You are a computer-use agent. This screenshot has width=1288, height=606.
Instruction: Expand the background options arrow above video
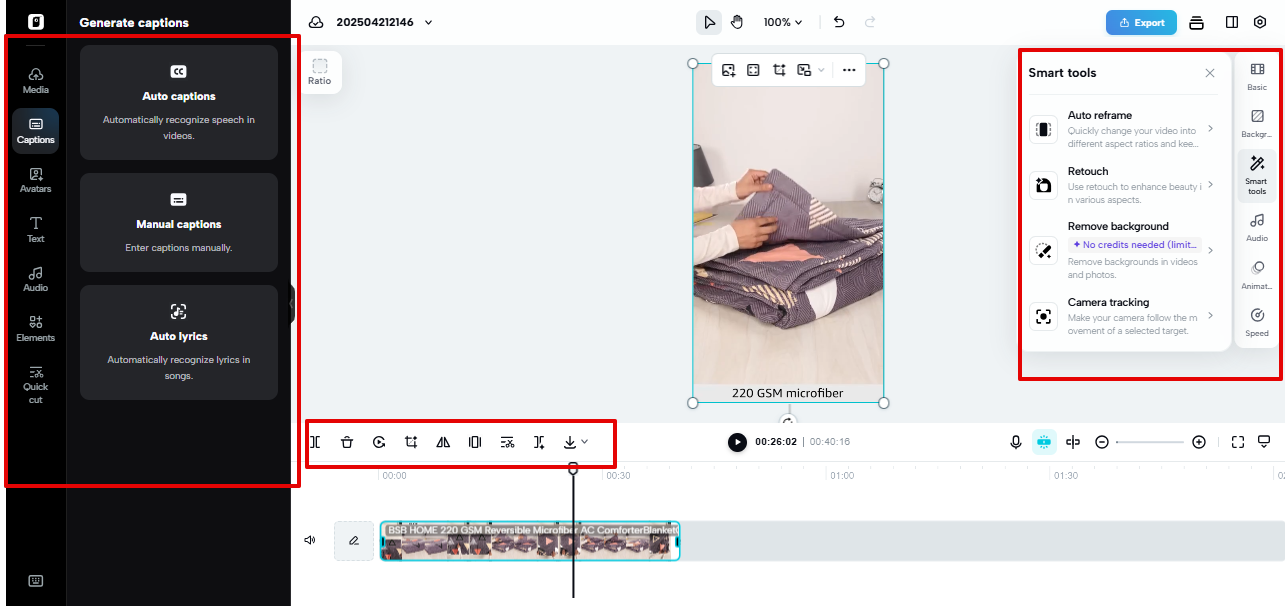tap(822, 70)
